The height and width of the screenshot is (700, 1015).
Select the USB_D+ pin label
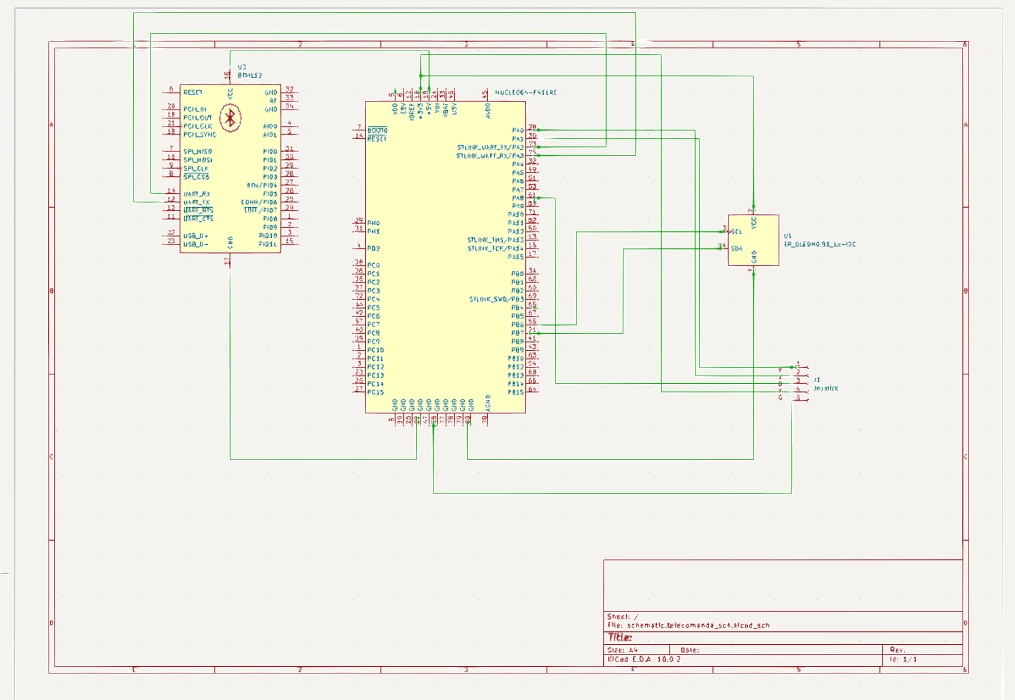pos(195,236)
